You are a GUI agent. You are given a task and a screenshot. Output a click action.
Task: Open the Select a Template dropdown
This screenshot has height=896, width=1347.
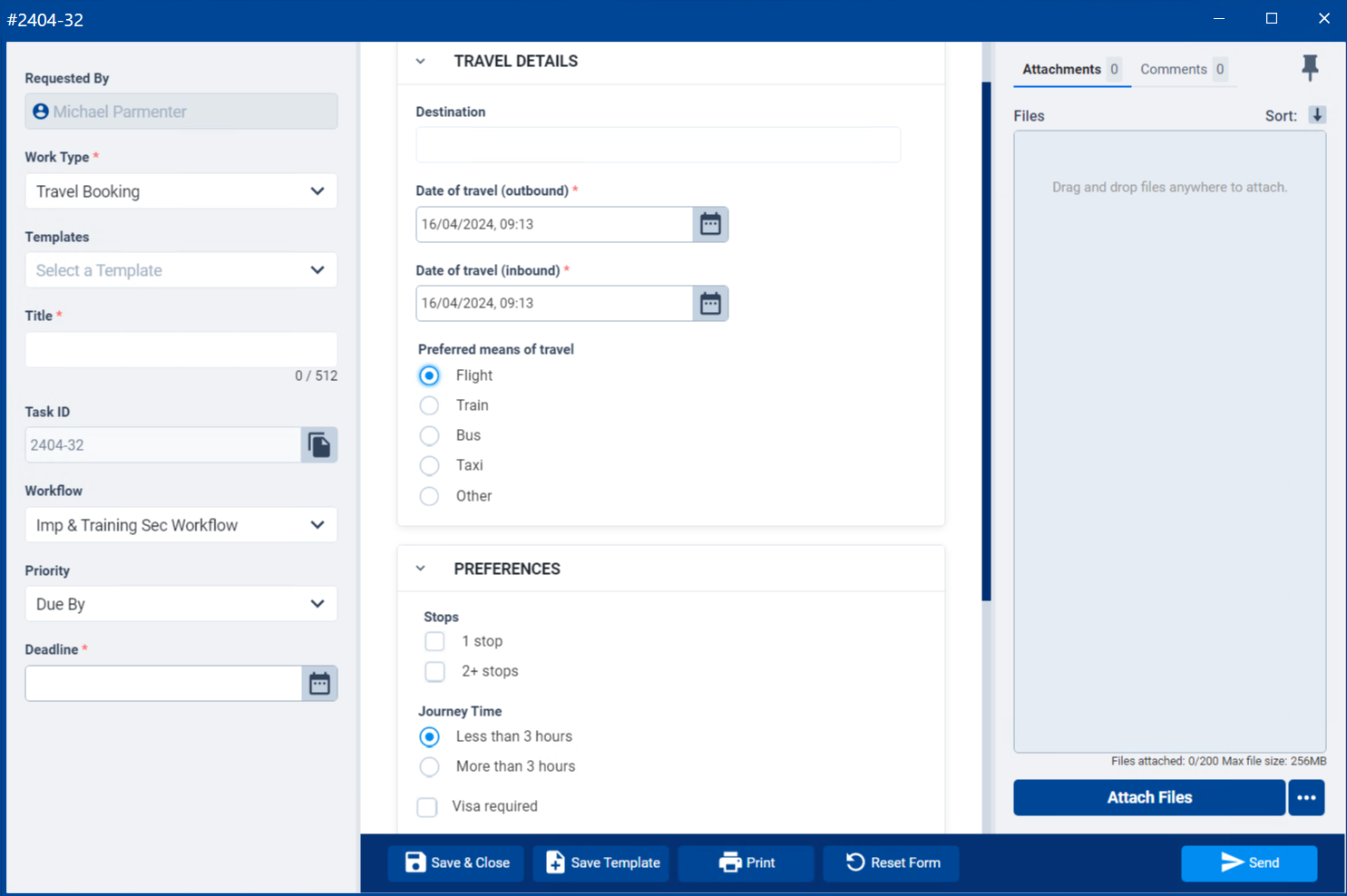click(x=181, y=269)
